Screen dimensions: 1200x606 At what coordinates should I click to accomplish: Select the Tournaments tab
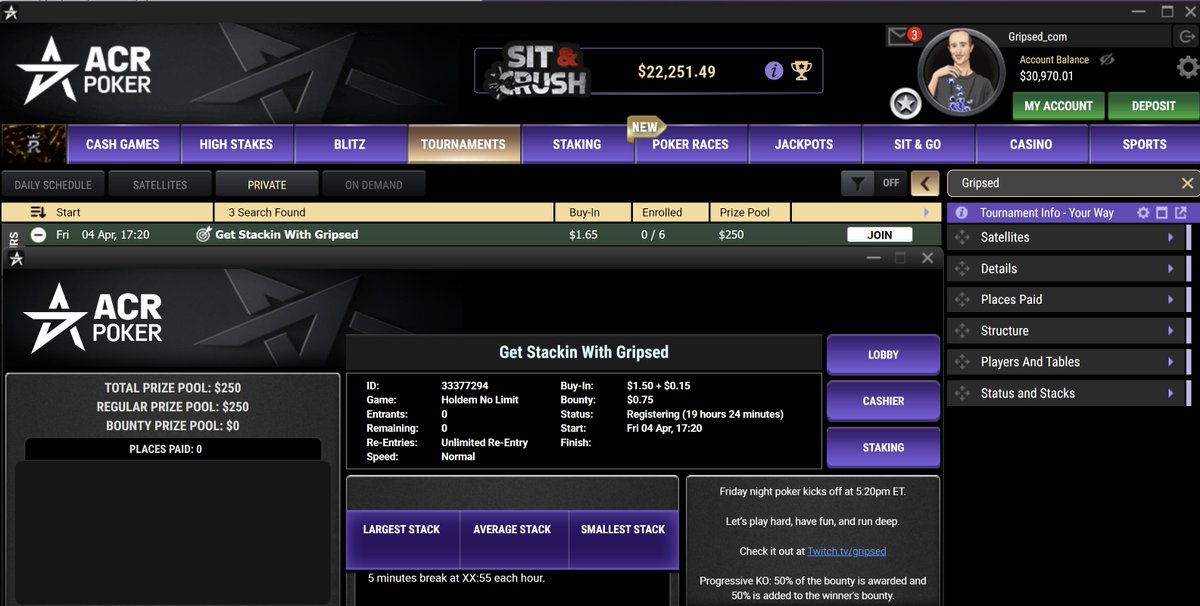pyautogui.click(x=463, y=144)
